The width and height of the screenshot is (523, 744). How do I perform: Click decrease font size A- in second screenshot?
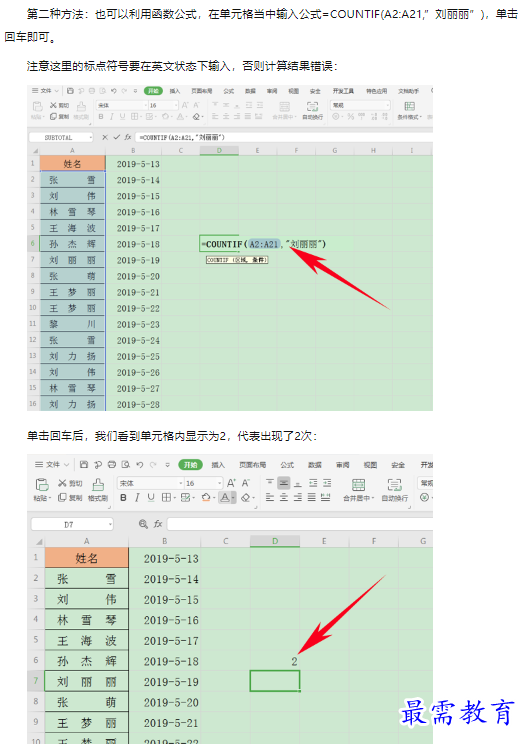click(x=246, y=483)
